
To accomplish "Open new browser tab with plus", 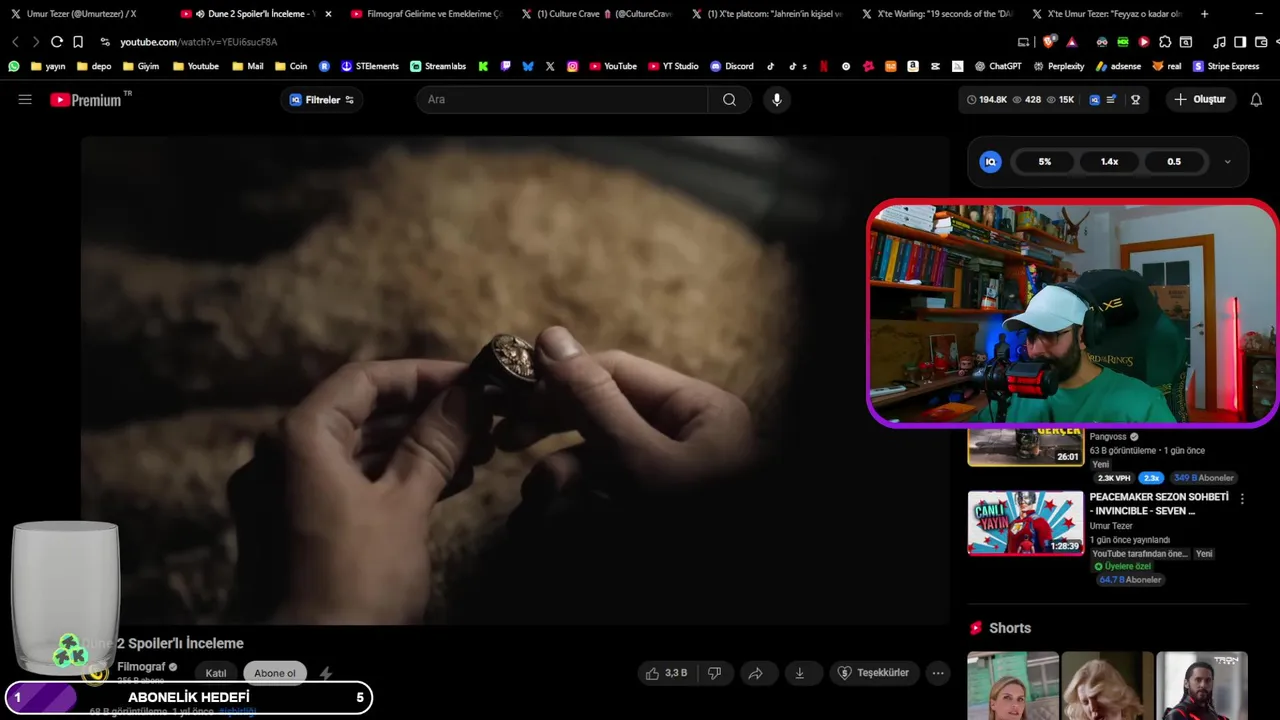I will (x=1204, y=14).
